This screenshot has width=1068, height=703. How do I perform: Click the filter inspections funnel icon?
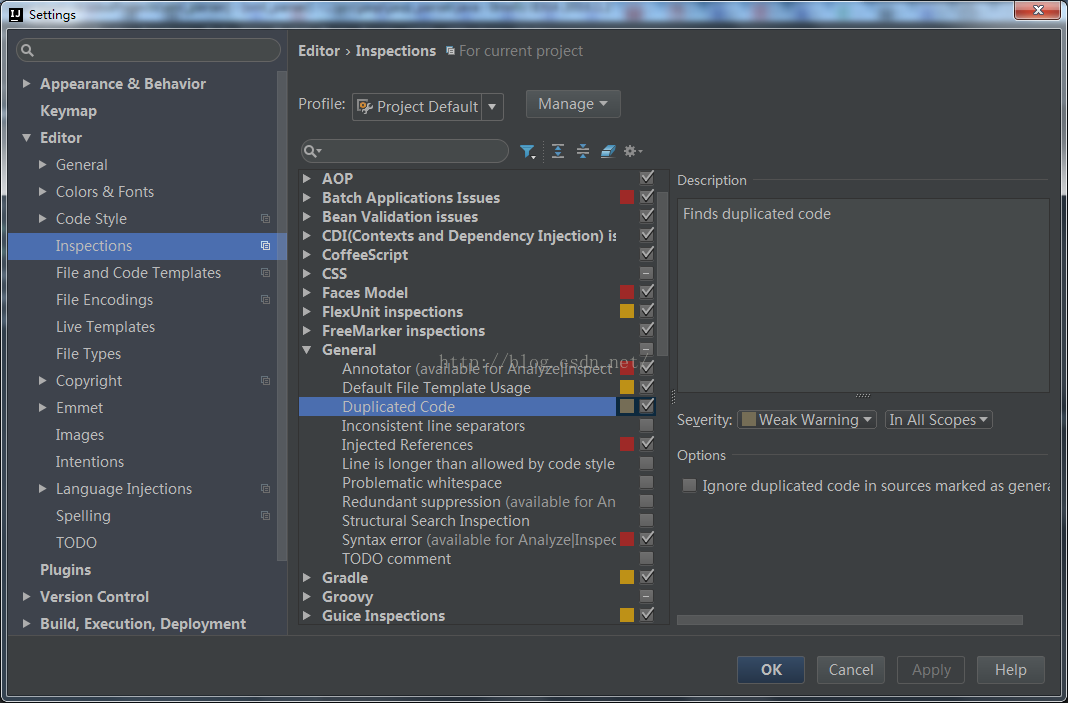pos(527,151)
